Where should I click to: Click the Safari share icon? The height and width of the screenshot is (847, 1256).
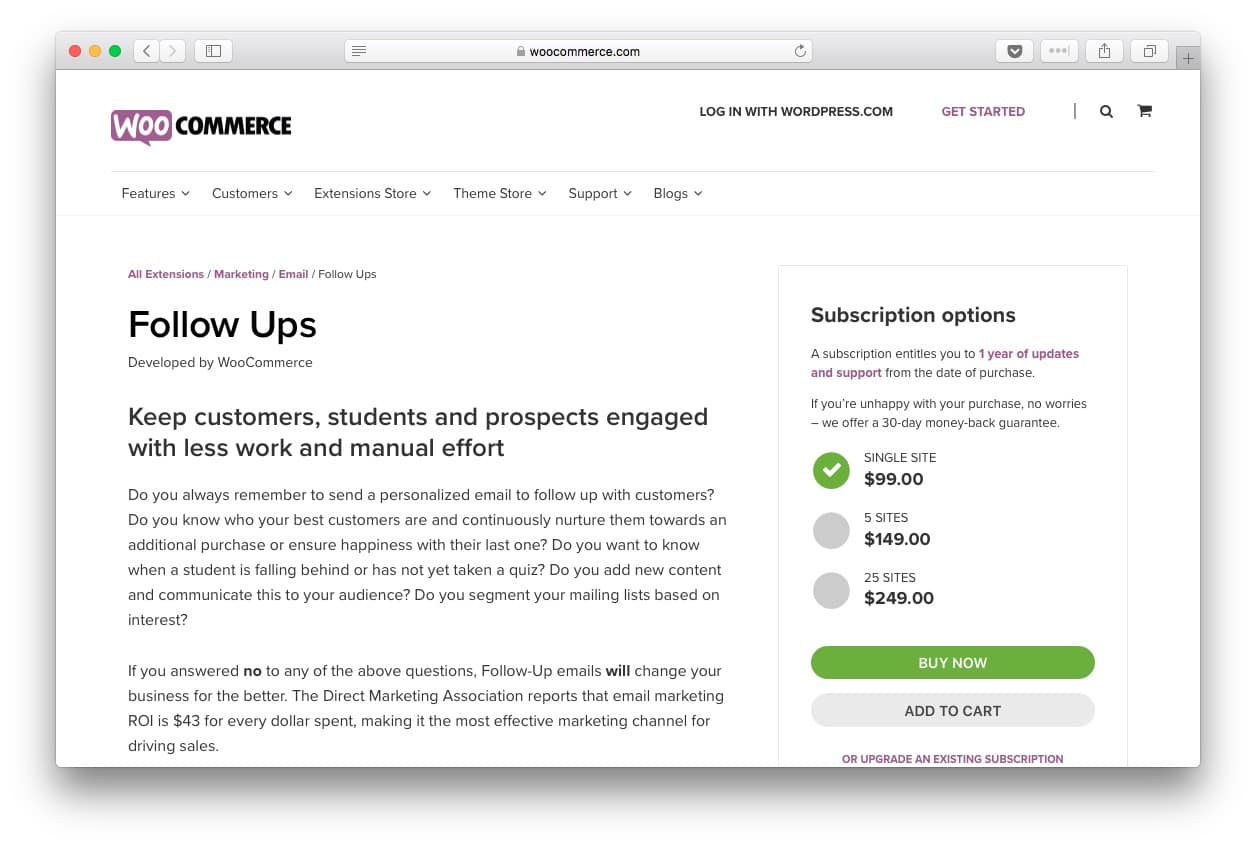tap(1104, 51)
